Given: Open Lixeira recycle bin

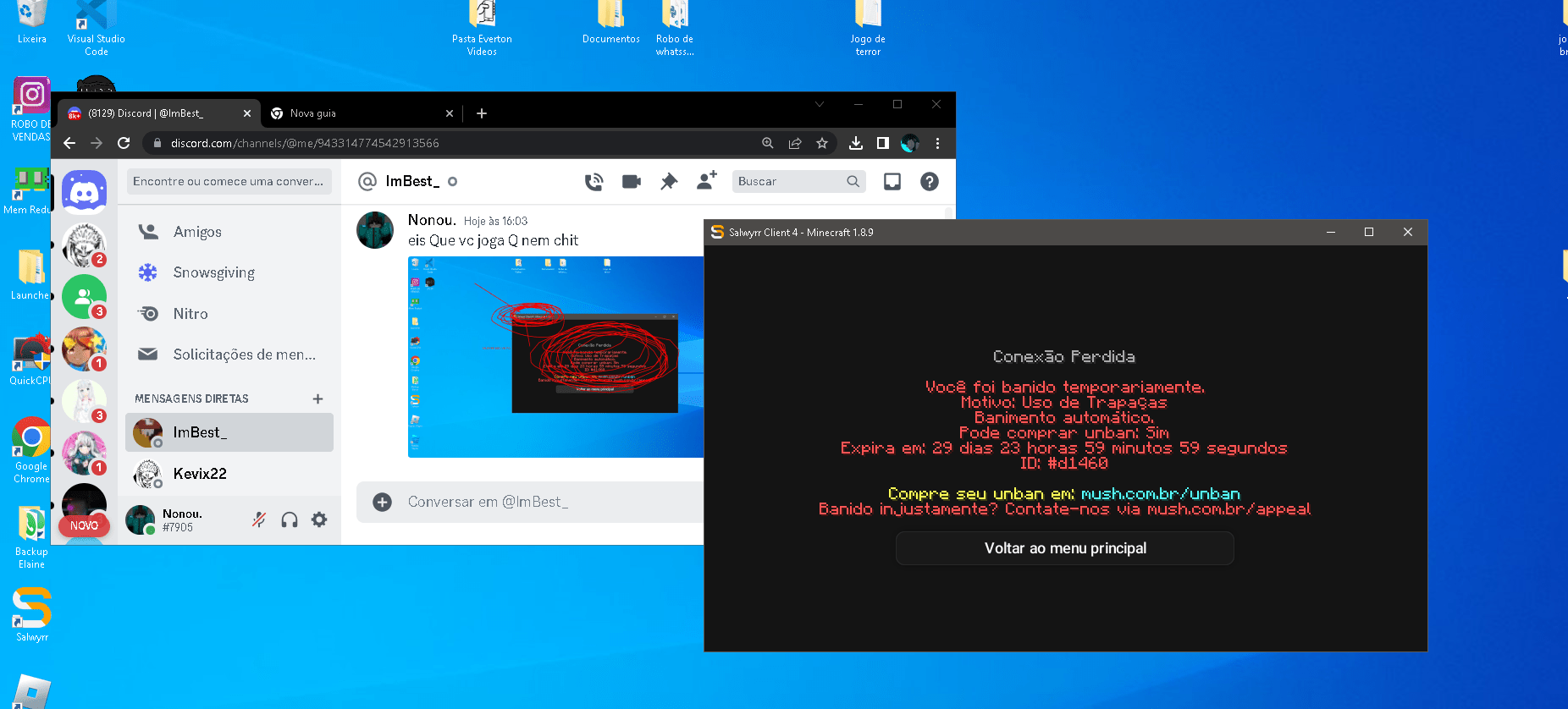Looking at the screenshot, I should (x=31, y=24).
